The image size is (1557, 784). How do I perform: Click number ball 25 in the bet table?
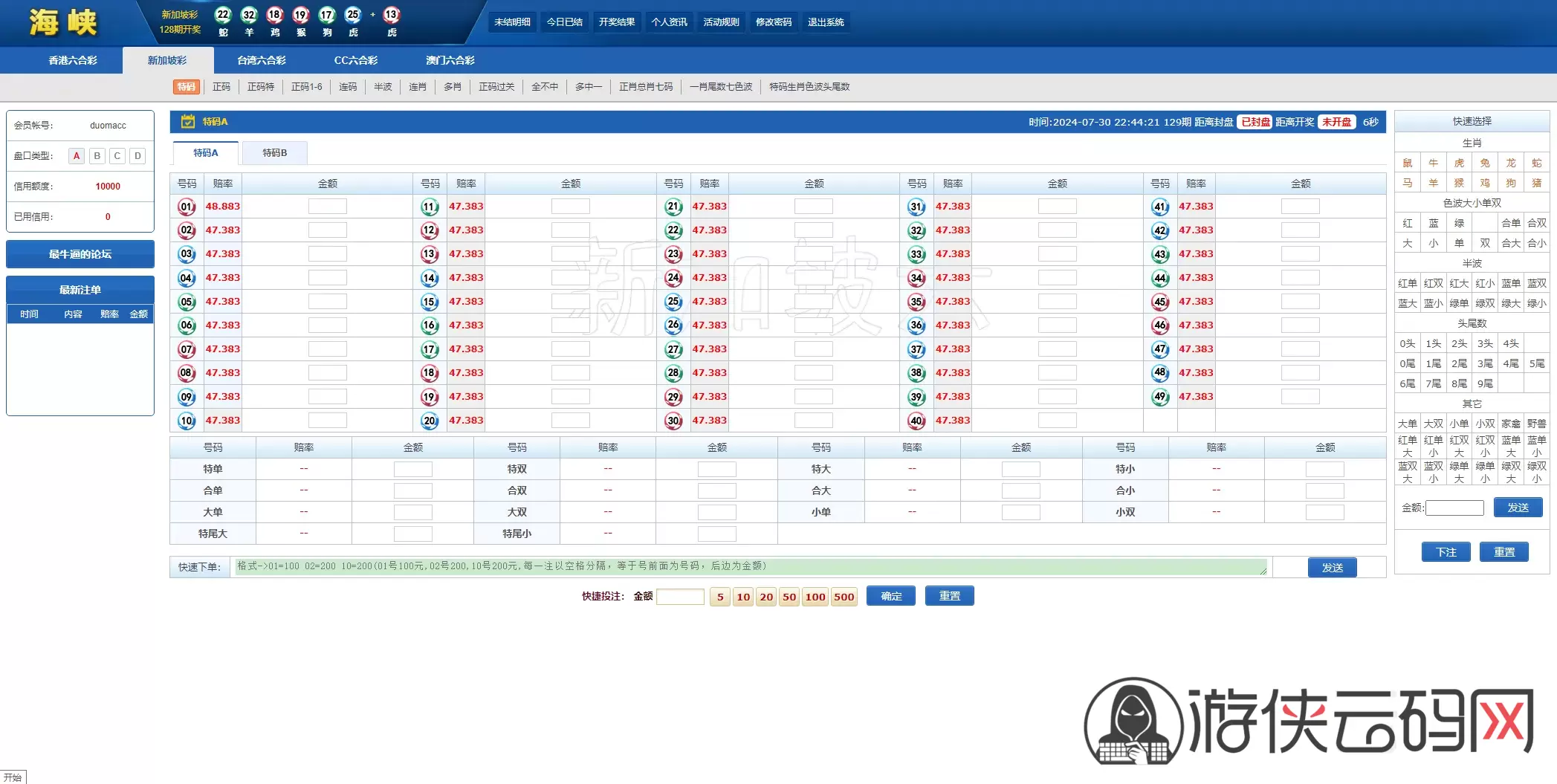tap(673, 302)
